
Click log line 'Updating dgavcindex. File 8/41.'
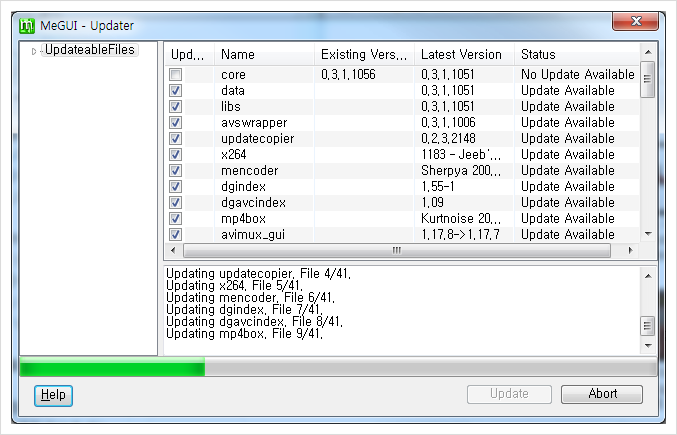click(x=254, y=322)
